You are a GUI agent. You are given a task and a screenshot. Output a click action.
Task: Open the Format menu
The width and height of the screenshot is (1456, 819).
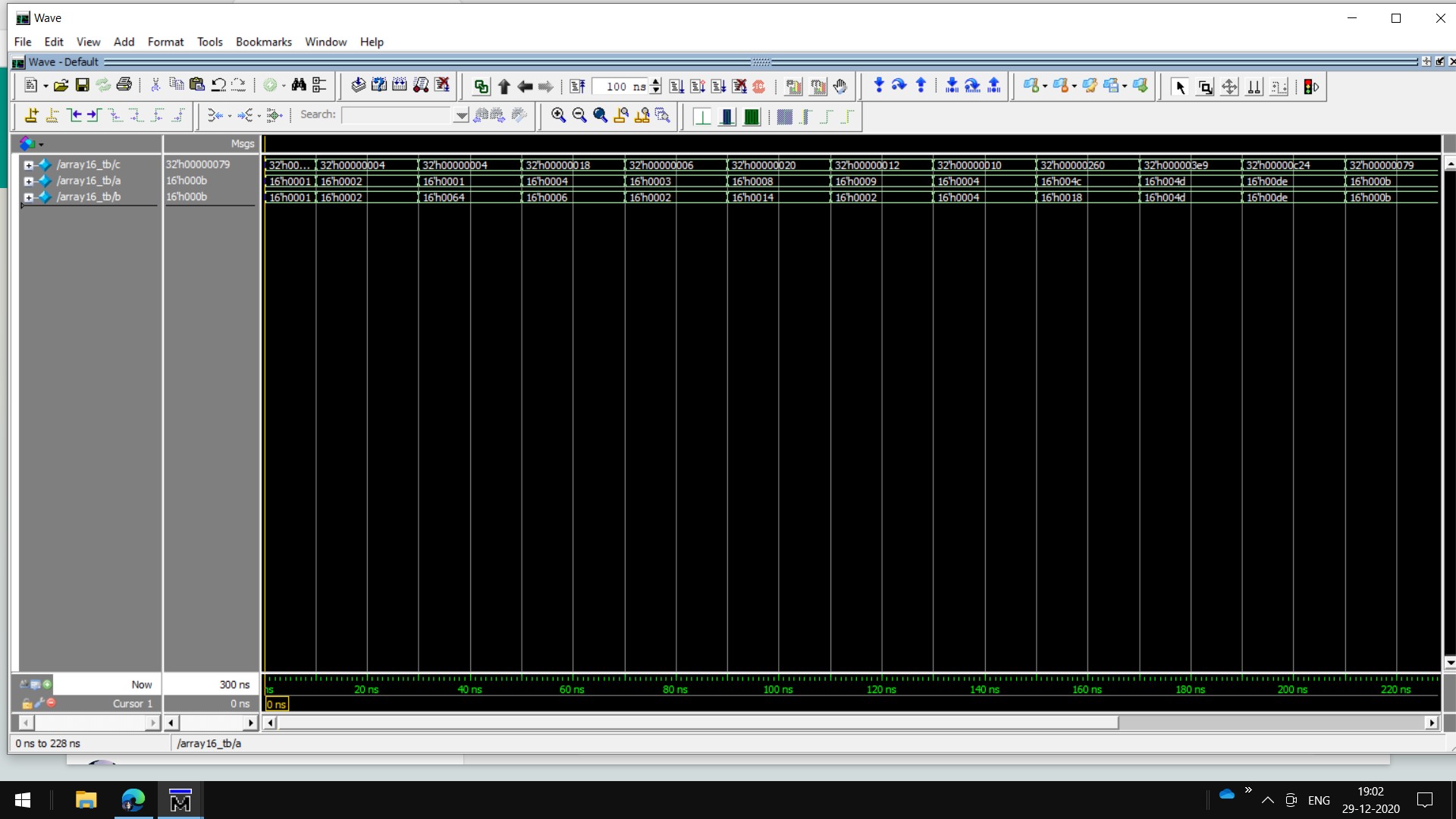(165, 42)
